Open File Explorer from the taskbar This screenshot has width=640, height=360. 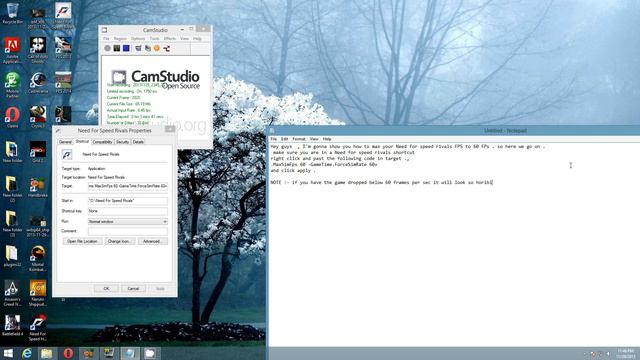pyautogui.click(x=47, y=353)
